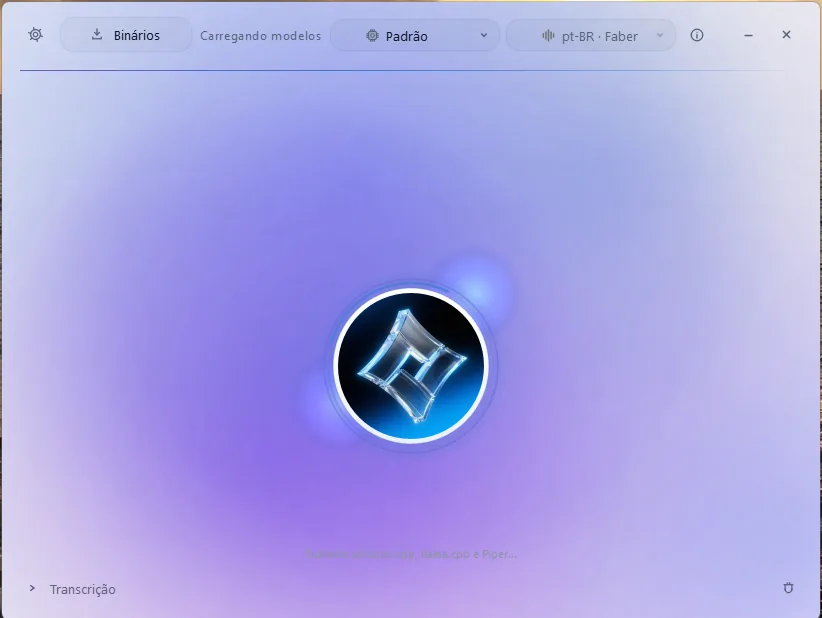Open the pt-BR · Faber voice dropdown
This screenshot has height=618, width=822.
click(x=591, y=36)
